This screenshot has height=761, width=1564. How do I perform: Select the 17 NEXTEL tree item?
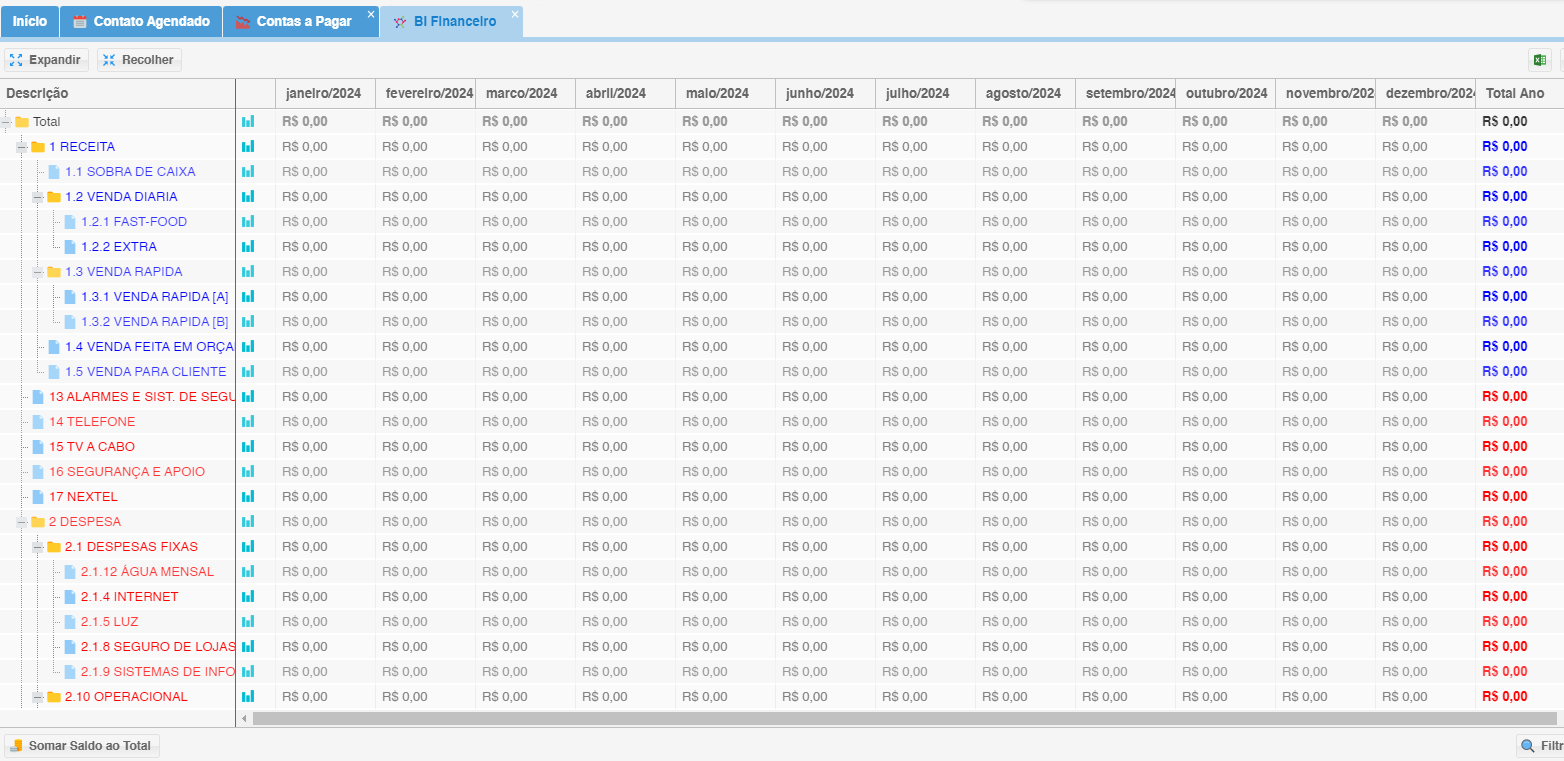pyautogui.click(x=83, y=496)
